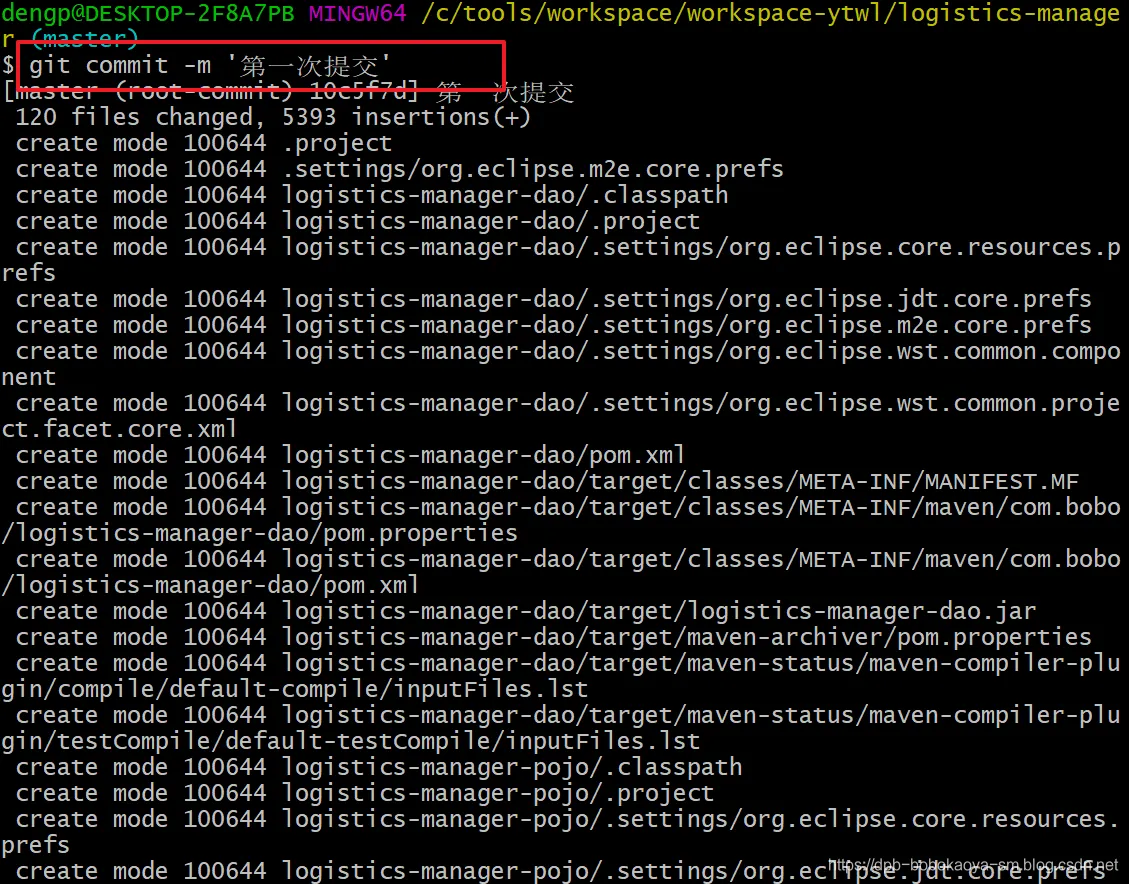The height and width of the screenshot is (884, 1129).
Task: Click the user host text dengp@DESKTOP-2F8A7PB
Action: tap(148, 13)
